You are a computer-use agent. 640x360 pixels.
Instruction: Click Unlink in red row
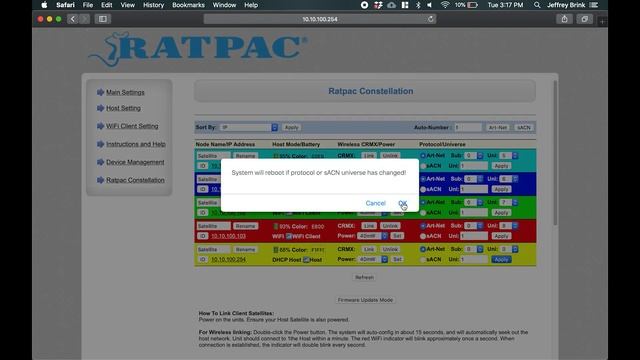click(x=390, y=226)
